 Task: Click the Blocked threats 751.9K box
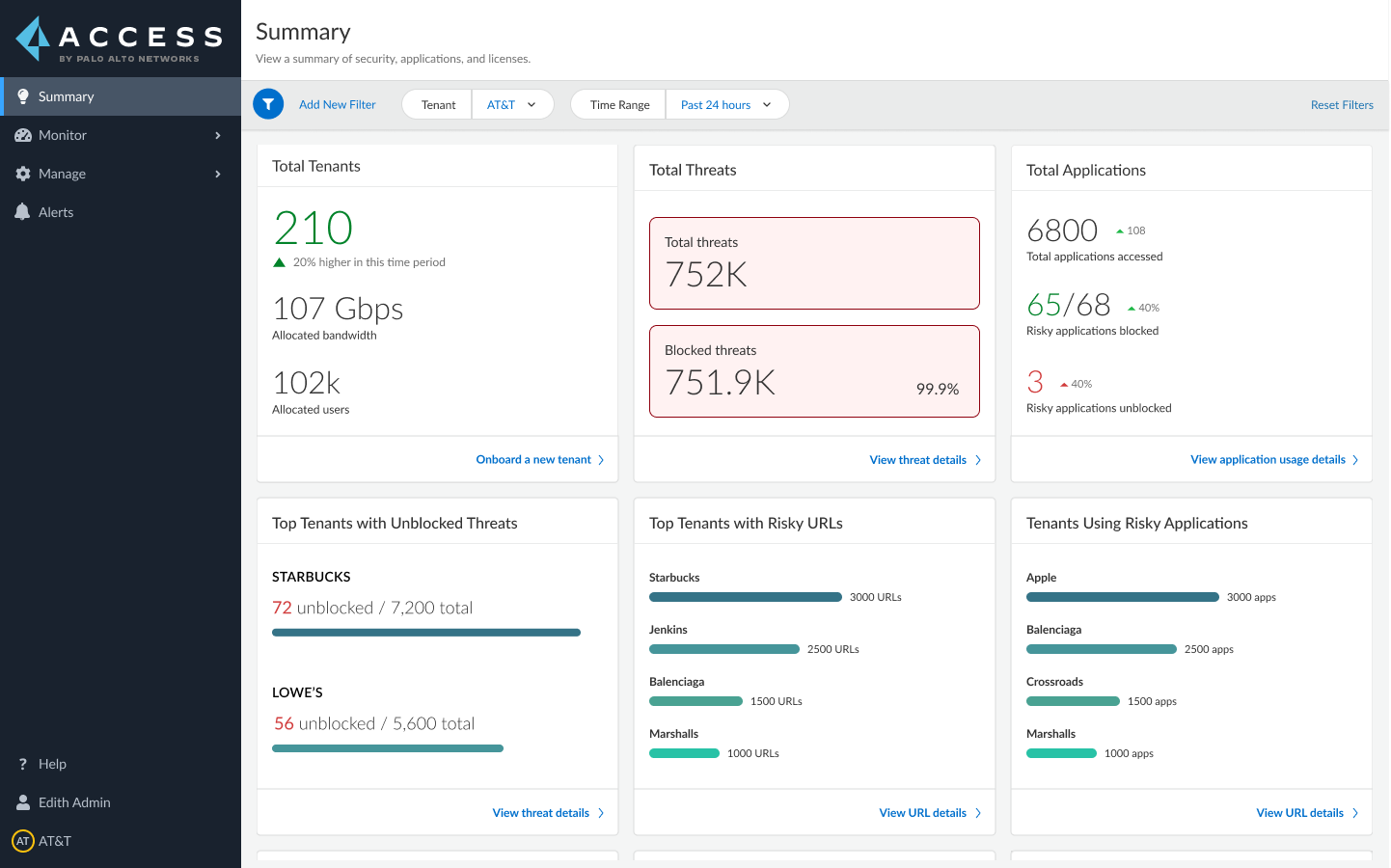(x=814, y=371)
